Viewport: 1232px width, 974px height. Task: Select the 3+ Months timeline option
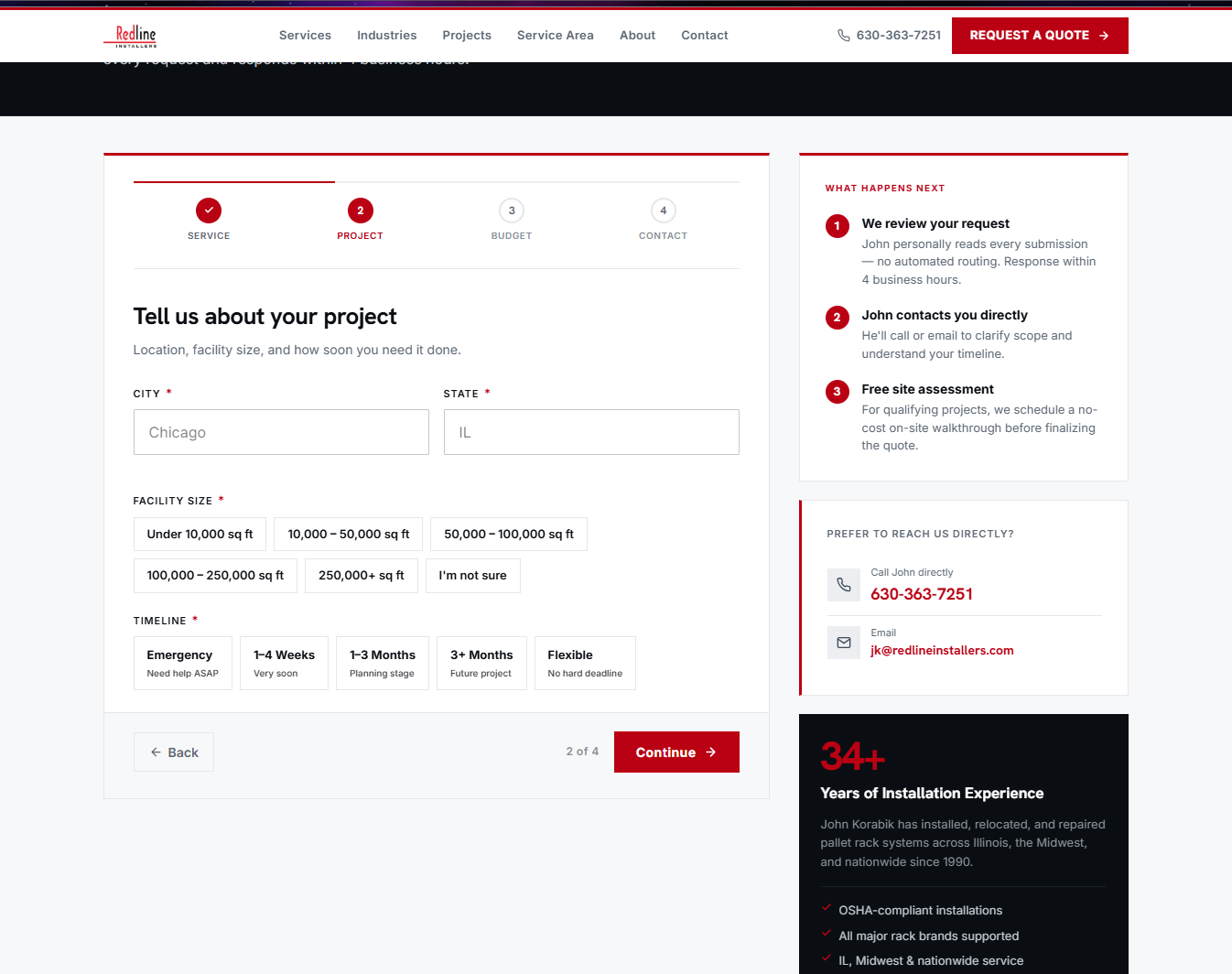(481, 664)
